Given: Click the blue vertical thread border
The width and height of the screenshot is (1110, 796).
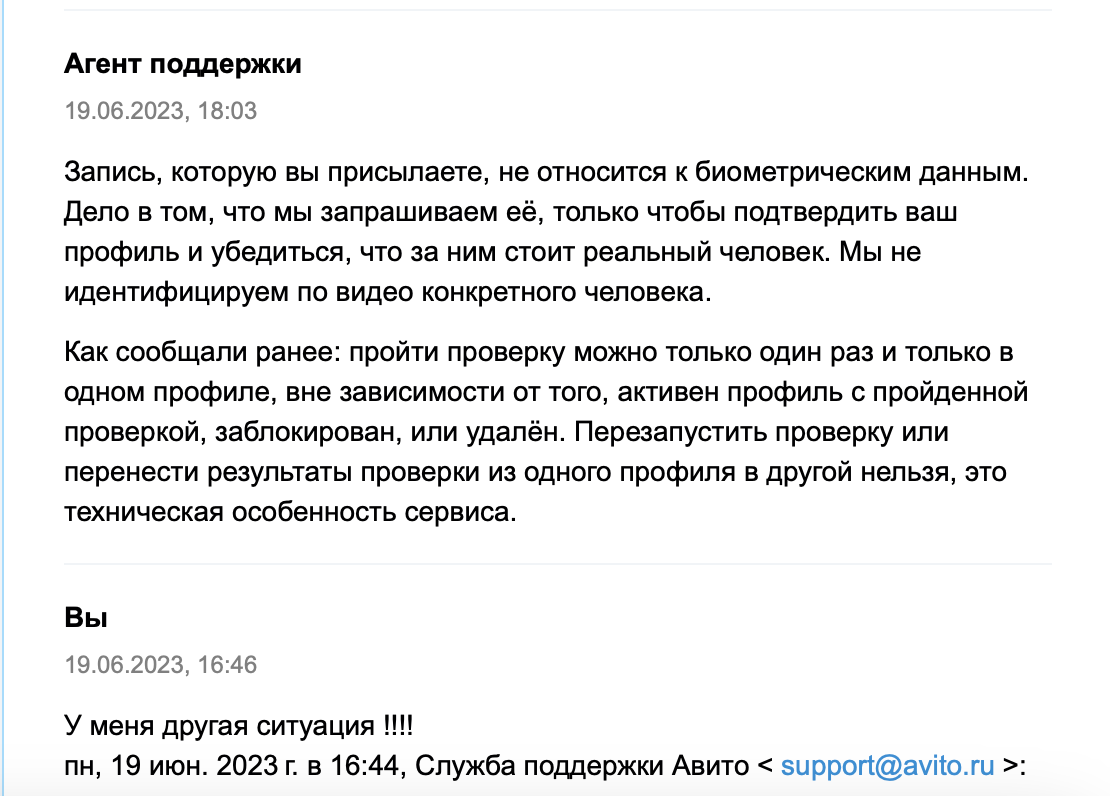Looking at the screenshot, I should point(3,398).
